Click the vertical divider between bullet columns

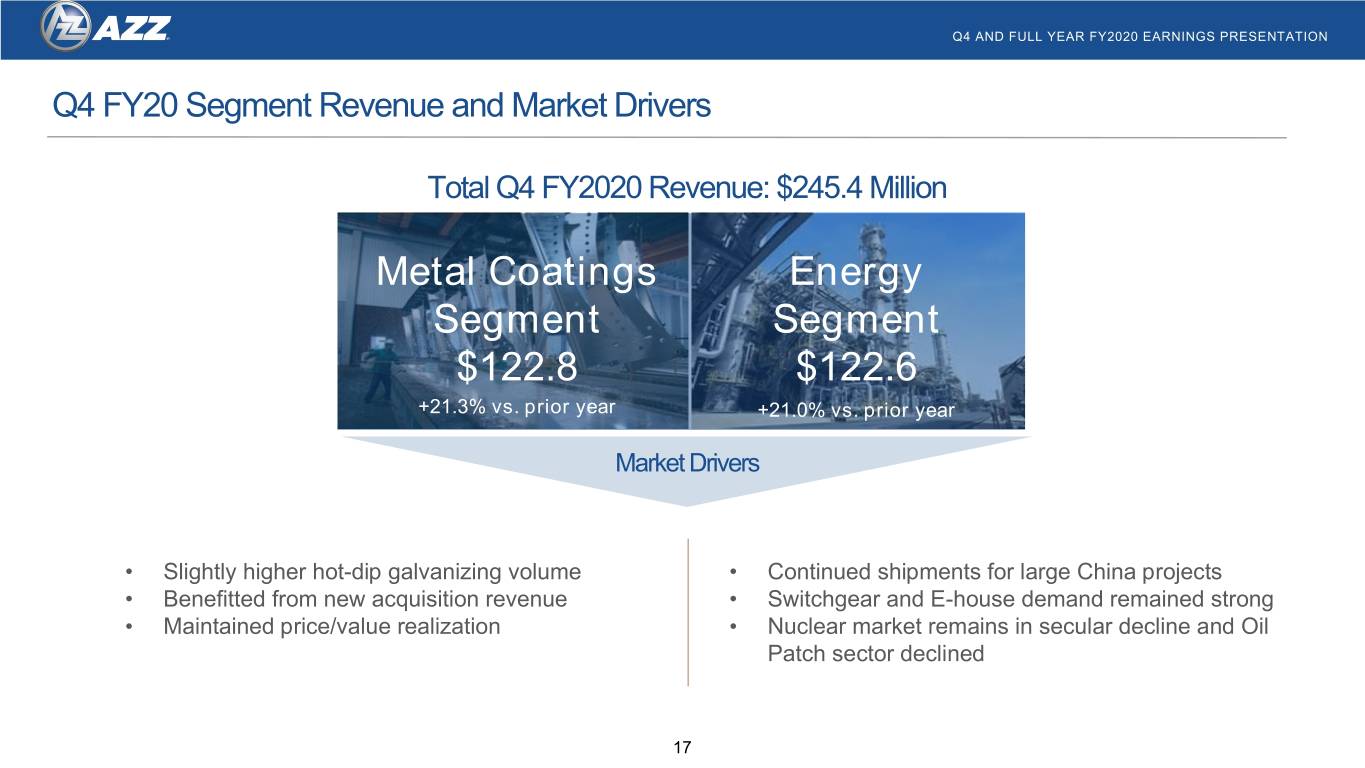pyautogui.click(x=688, y=612)
